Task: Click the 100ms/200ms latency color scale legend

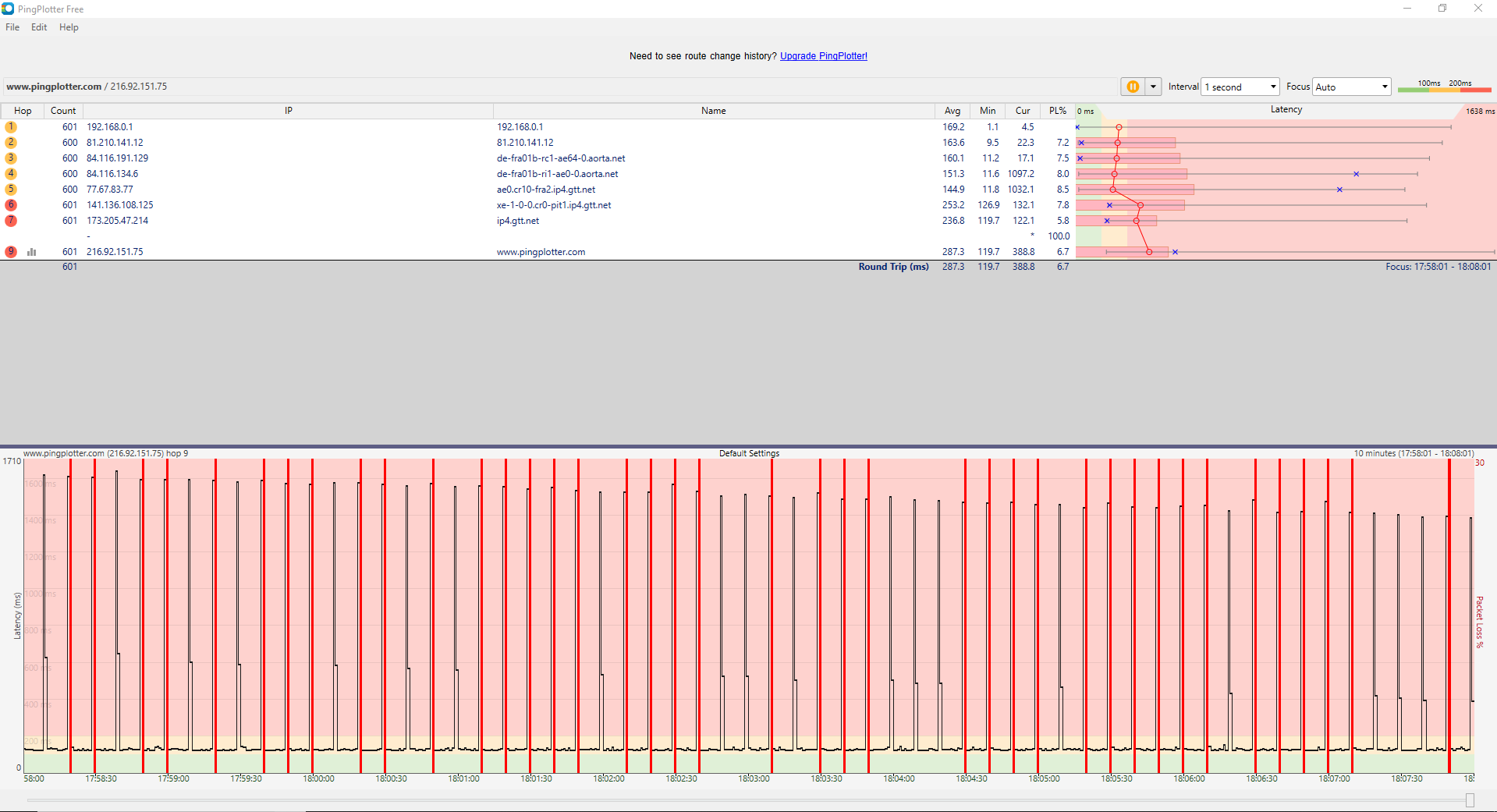Action: [x=1444, y=87]
